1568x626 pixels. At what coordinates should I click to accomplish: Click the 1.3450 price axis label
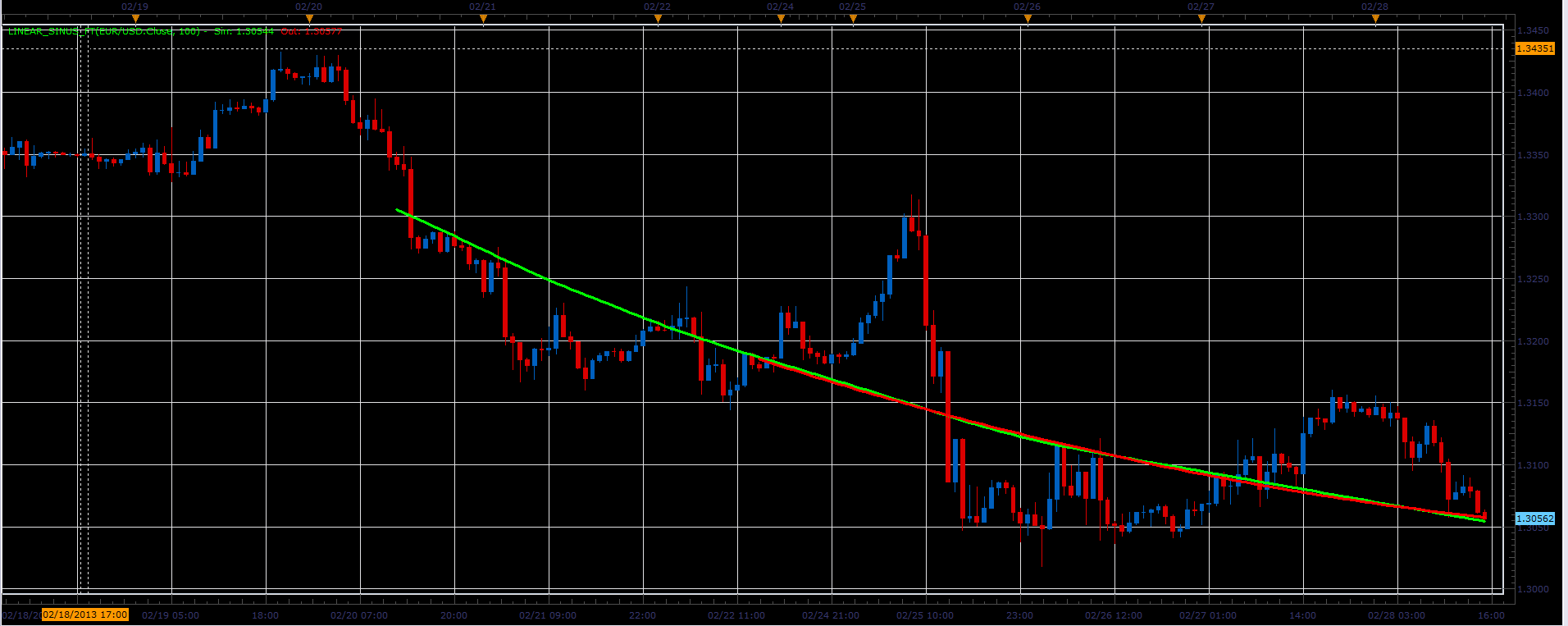(1533, 31)
